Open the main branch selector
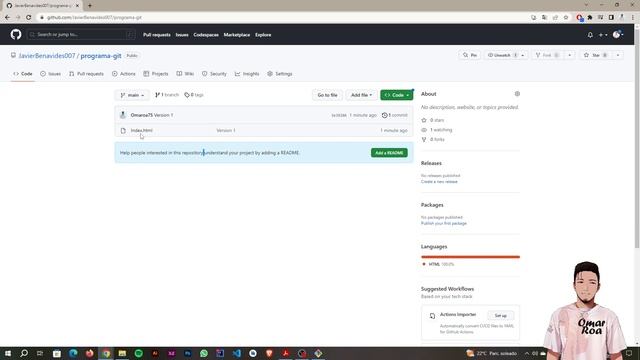 [x=132, y=95]
